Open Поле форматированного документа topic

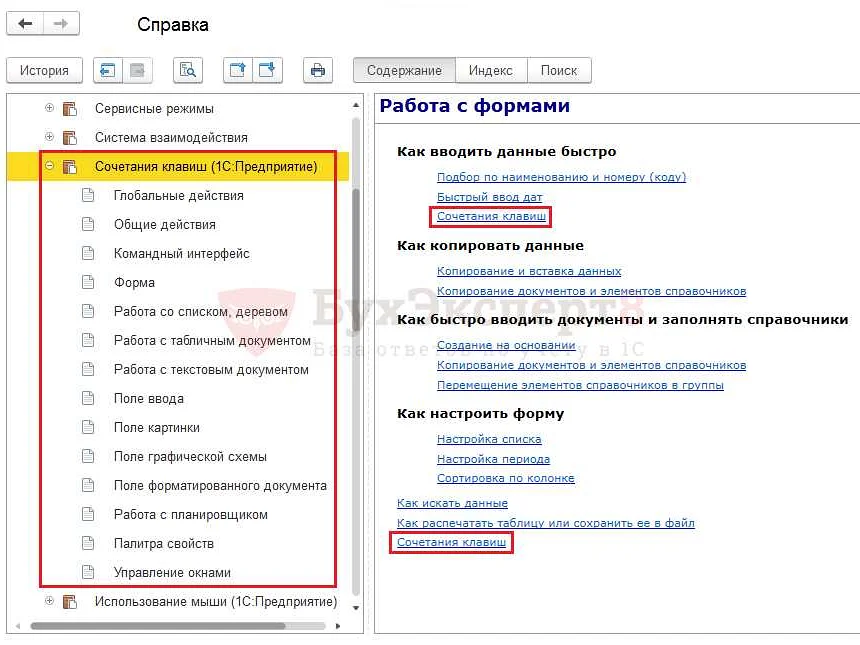click(x=220, y=486)
